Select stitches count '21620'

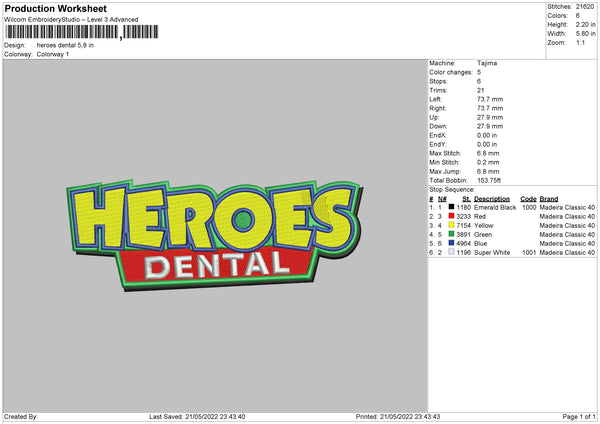point(585,7)
